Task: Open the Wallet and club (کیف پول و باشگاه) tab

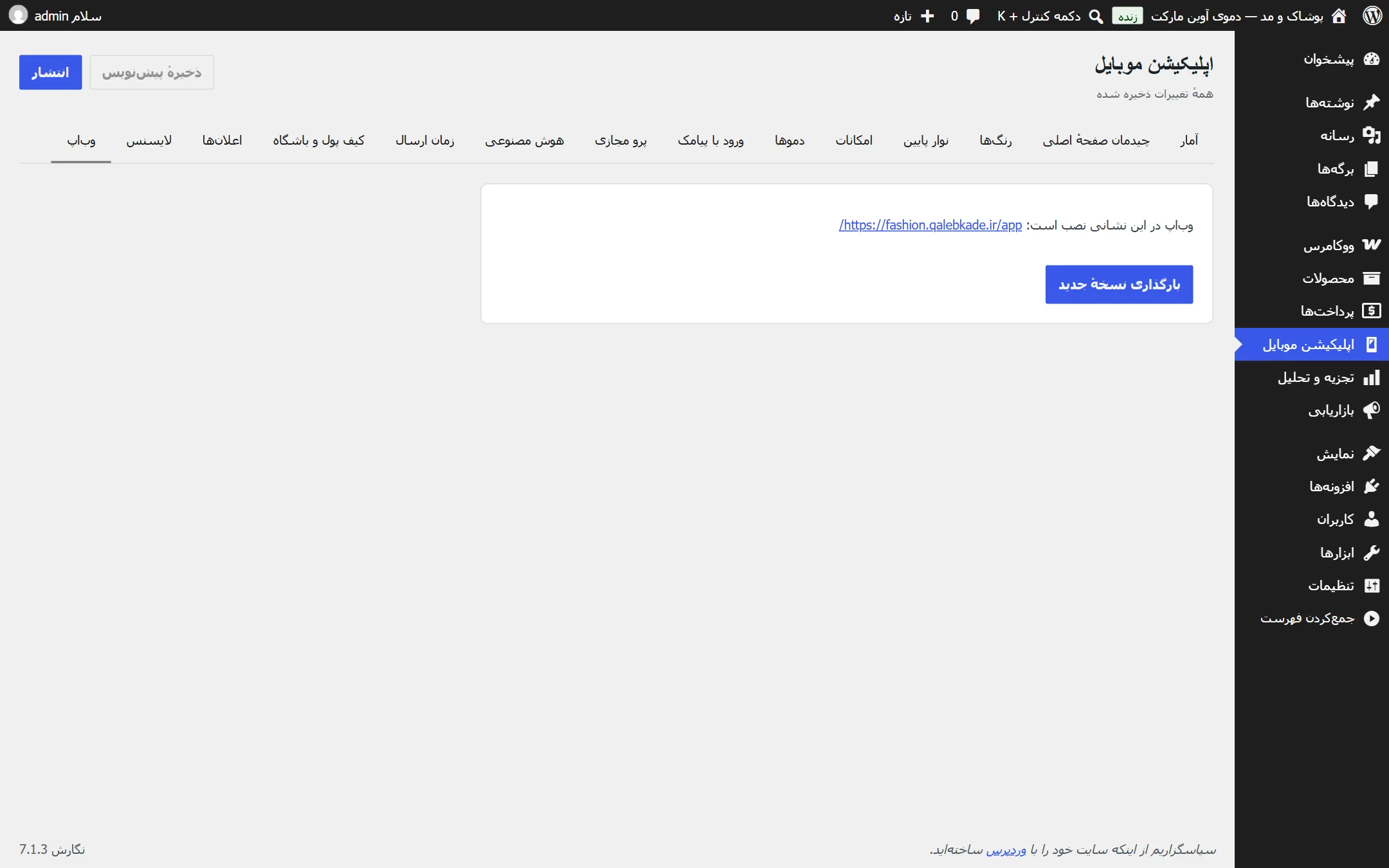Action: [x=318, y=140]
